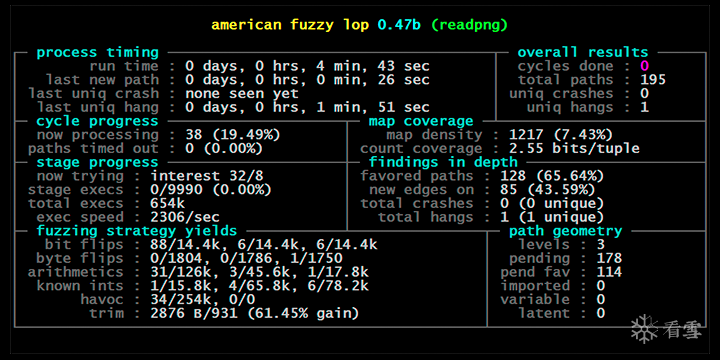Click the "map coverage" section header
Viewport: 720px width, 360px height.
421,121
